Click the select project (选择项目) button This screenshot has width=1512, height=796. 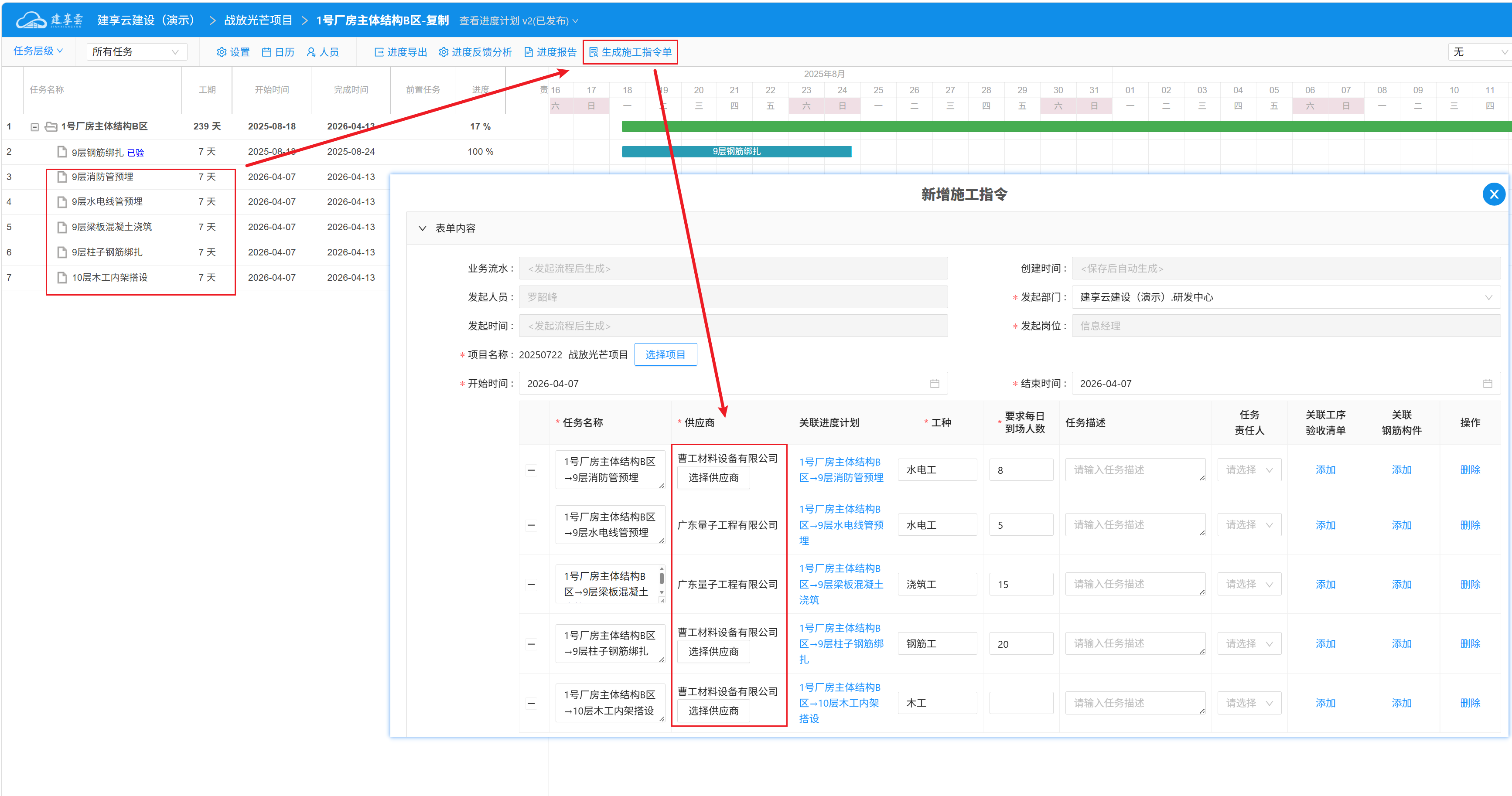(x=665, y=355)
